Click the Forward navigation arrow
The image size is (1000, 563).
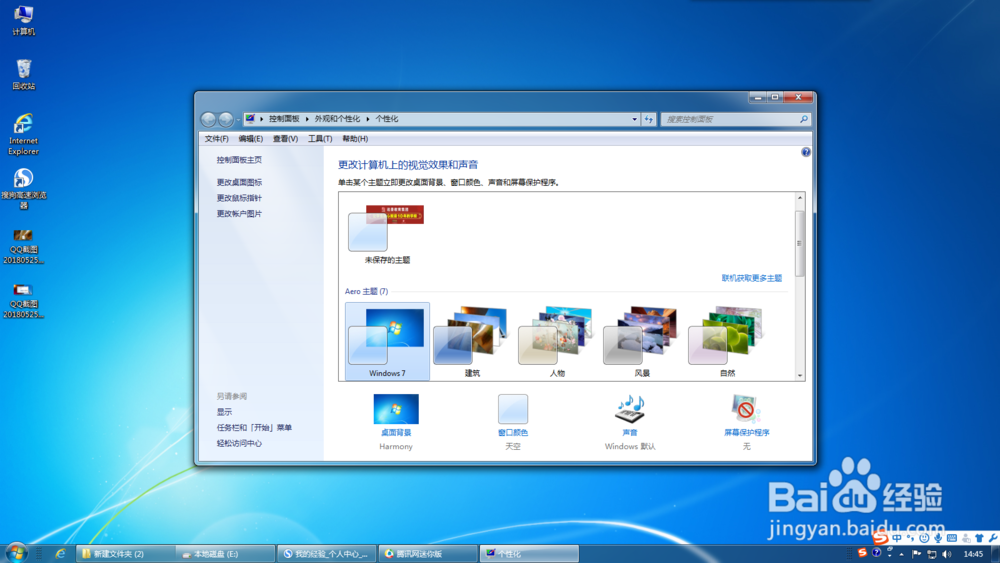tap(226, 119)
